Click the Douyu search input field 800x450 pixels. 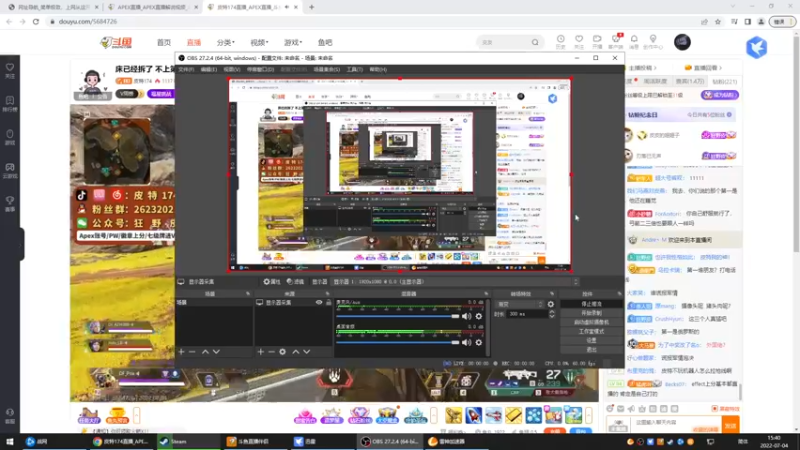(505, 42)
